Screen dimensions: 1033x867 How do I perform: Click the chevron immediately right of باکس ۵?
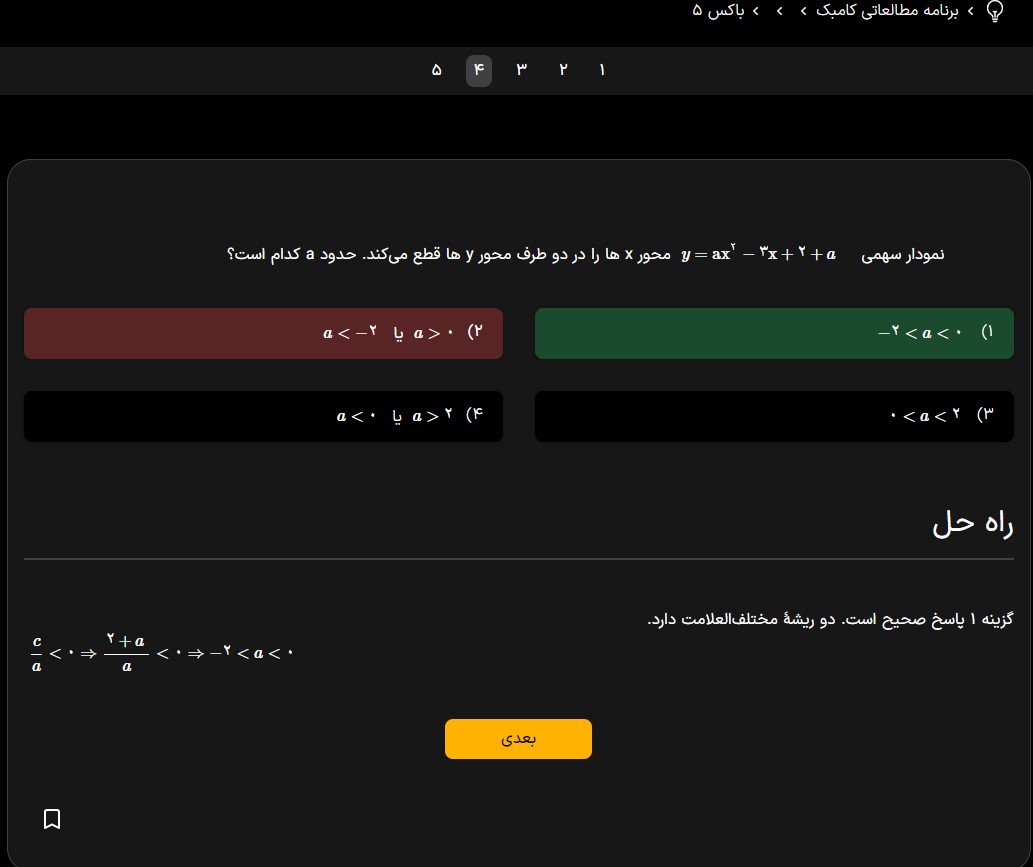pos(755,11)
